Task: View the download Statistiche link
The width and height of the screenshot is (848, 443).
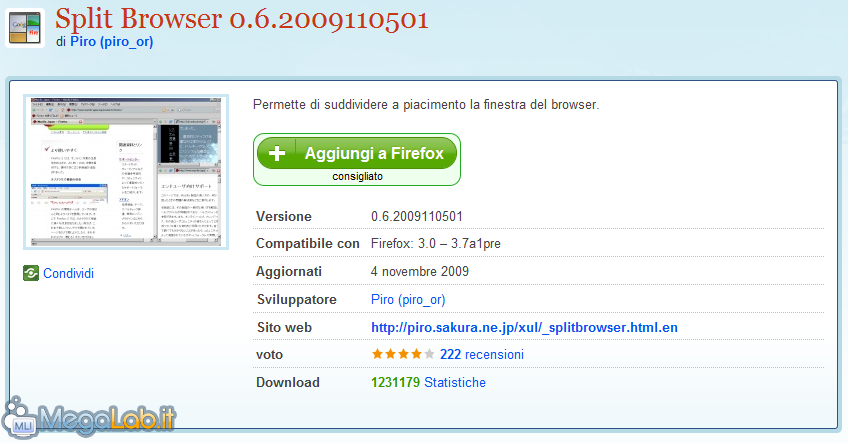Action: point(455,382)
